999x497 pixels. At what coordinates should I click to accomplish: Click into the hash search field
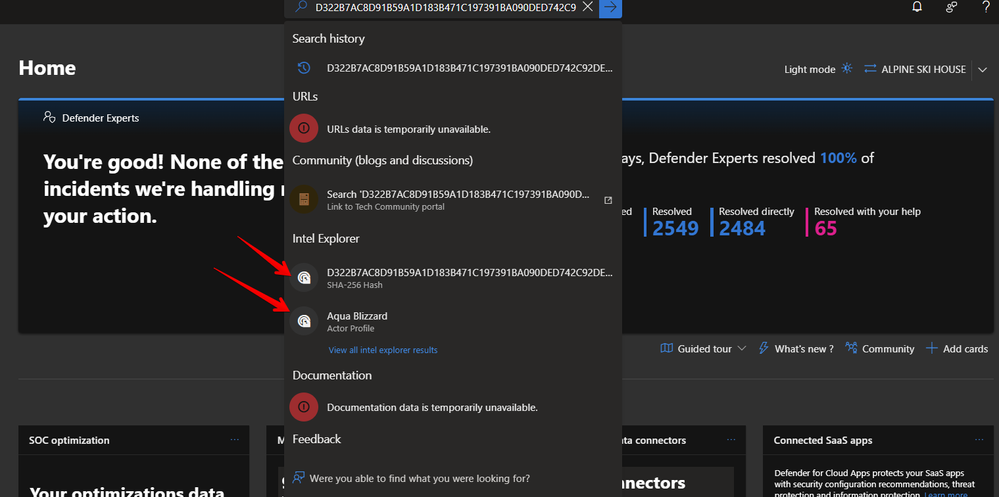click(x=445, y=7)
